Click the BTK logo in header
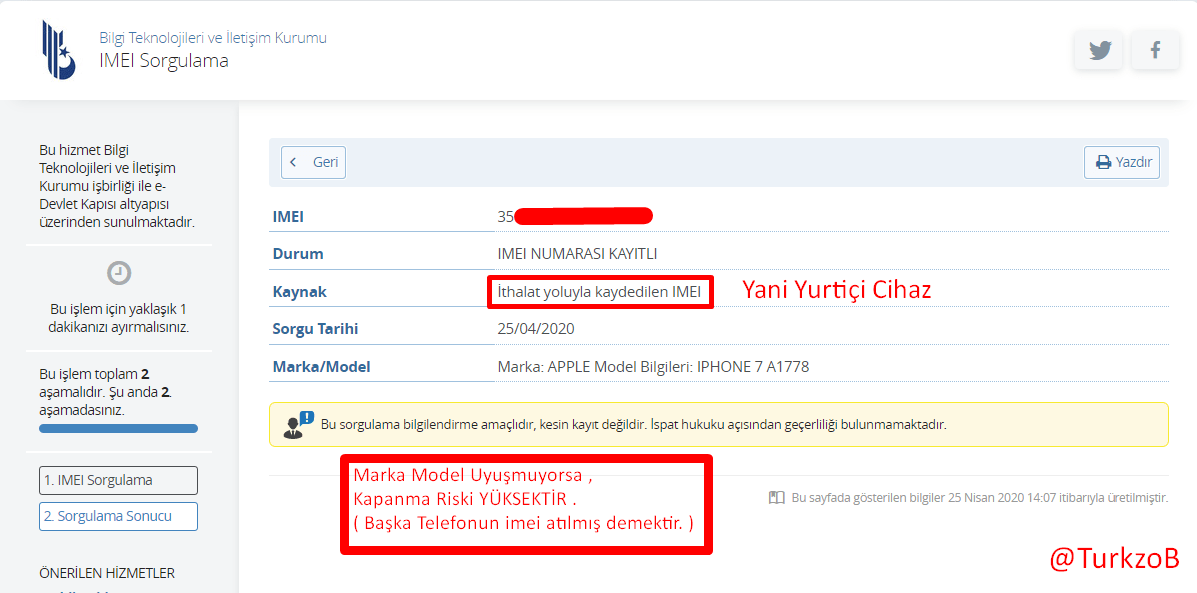This screenshot has width=1197, height=593. click(58, 50)
